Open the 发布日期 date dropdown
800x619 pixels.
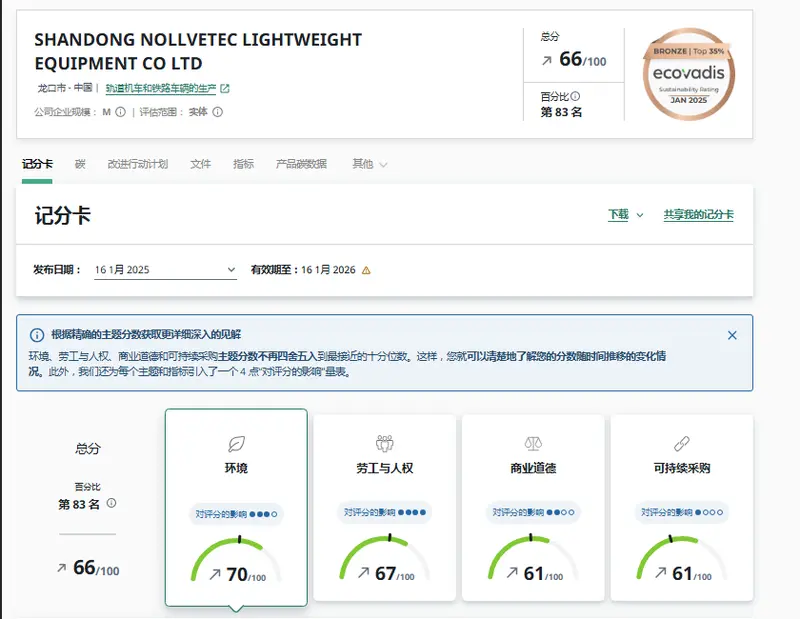[165, 270]
